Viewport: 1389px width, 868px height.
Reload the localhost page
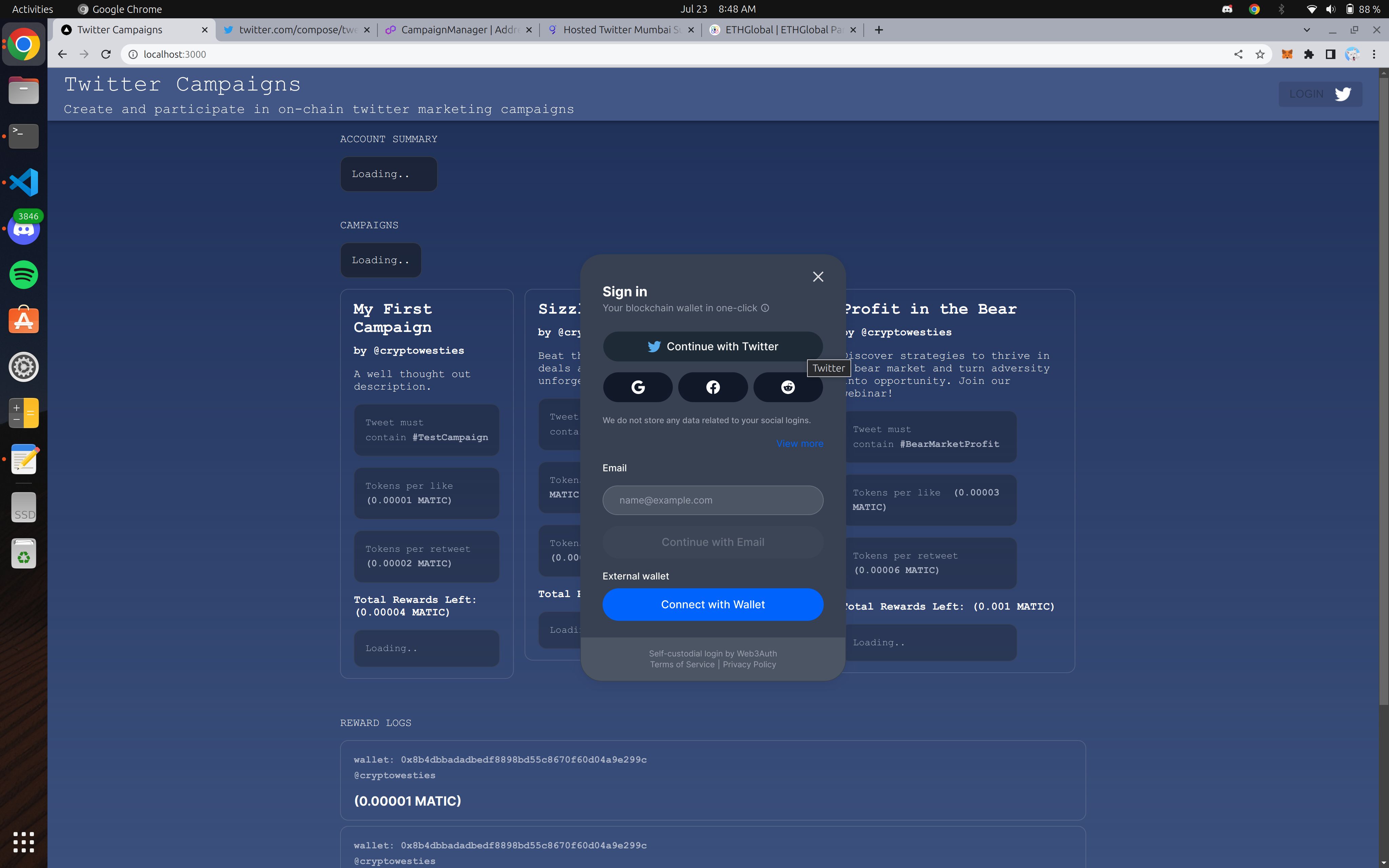point(105,54)
